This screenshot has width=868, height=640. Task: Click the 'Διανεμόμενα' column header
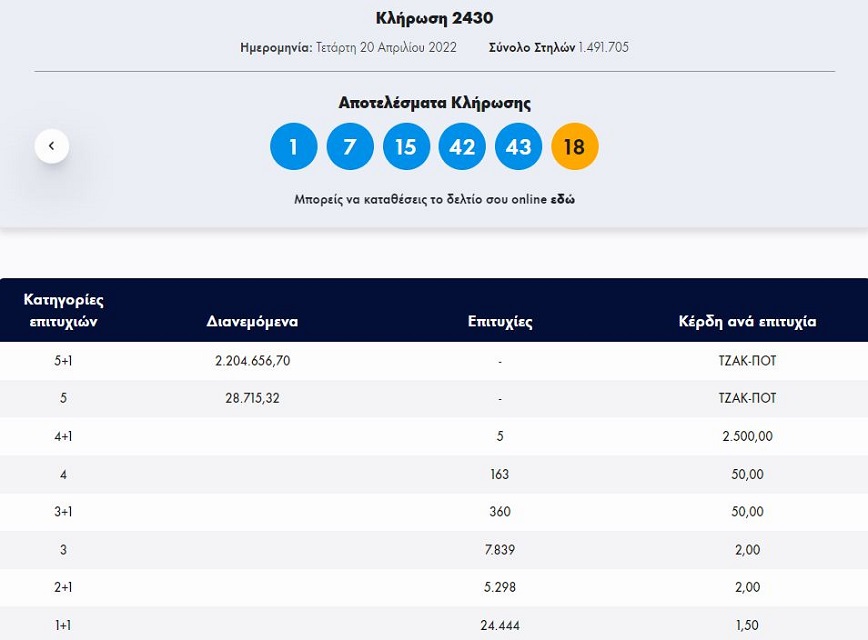pos(252,322)
